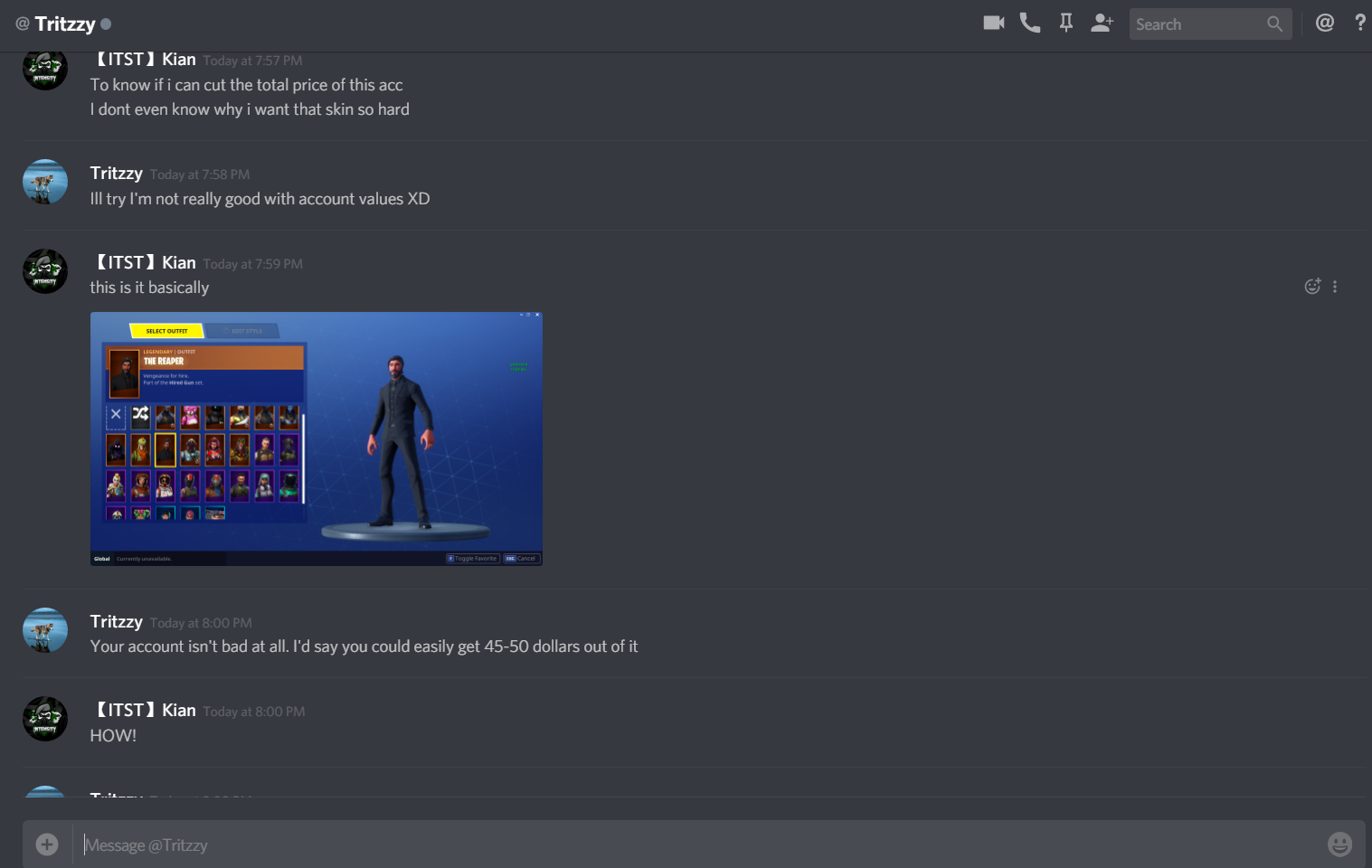Click username Kian at 7:57 PM
Viewport: 1372px width, 868px height.
[146, 60]
